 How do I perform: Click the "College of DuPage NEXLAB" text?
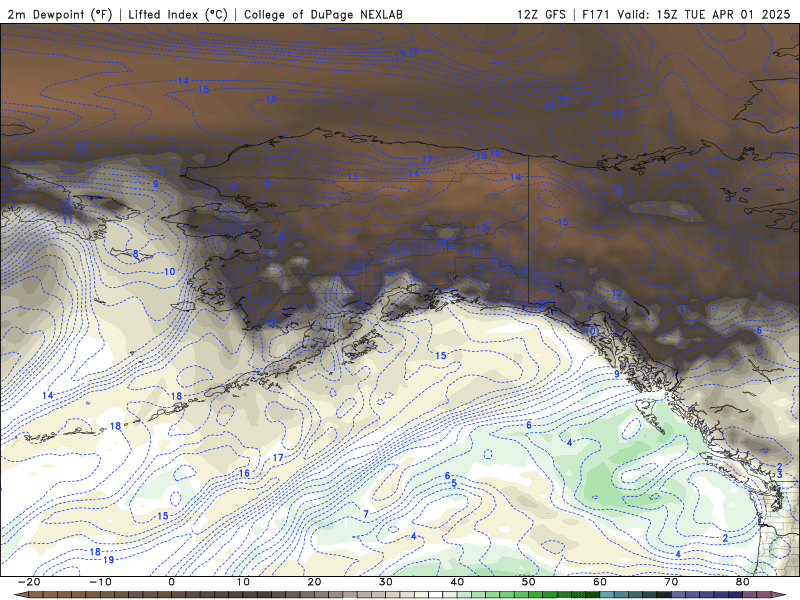tap(323, 14)
